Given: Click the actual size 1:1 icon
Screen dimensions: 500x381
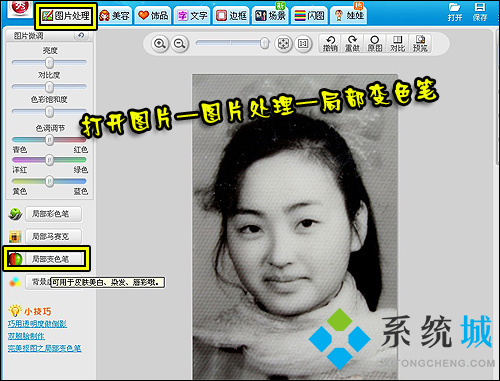Looking at the screenshot, I should 303,44.
